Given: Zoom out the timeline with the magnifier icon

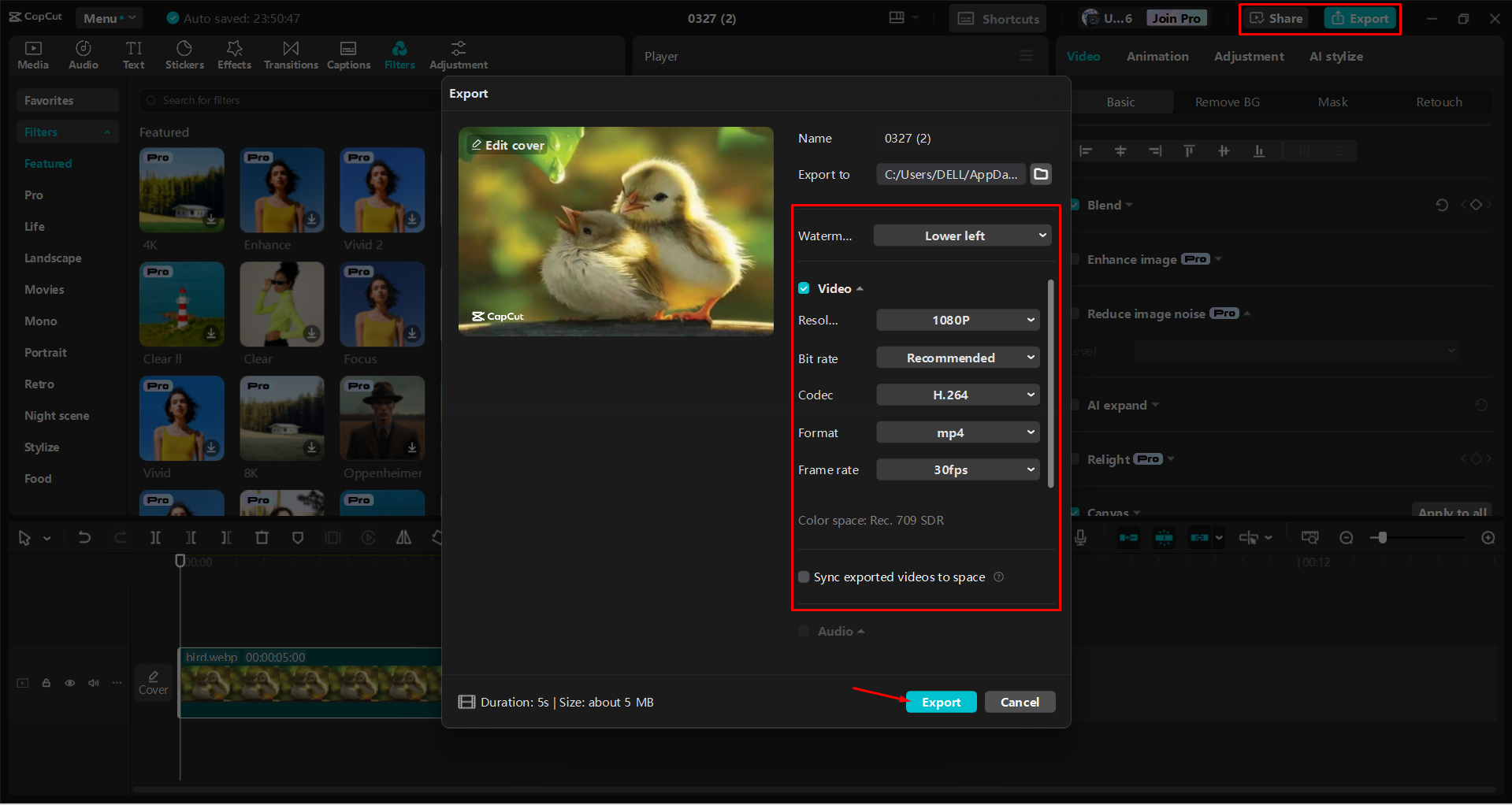Looking at the screenshot, I should [x=1347, y=537].
